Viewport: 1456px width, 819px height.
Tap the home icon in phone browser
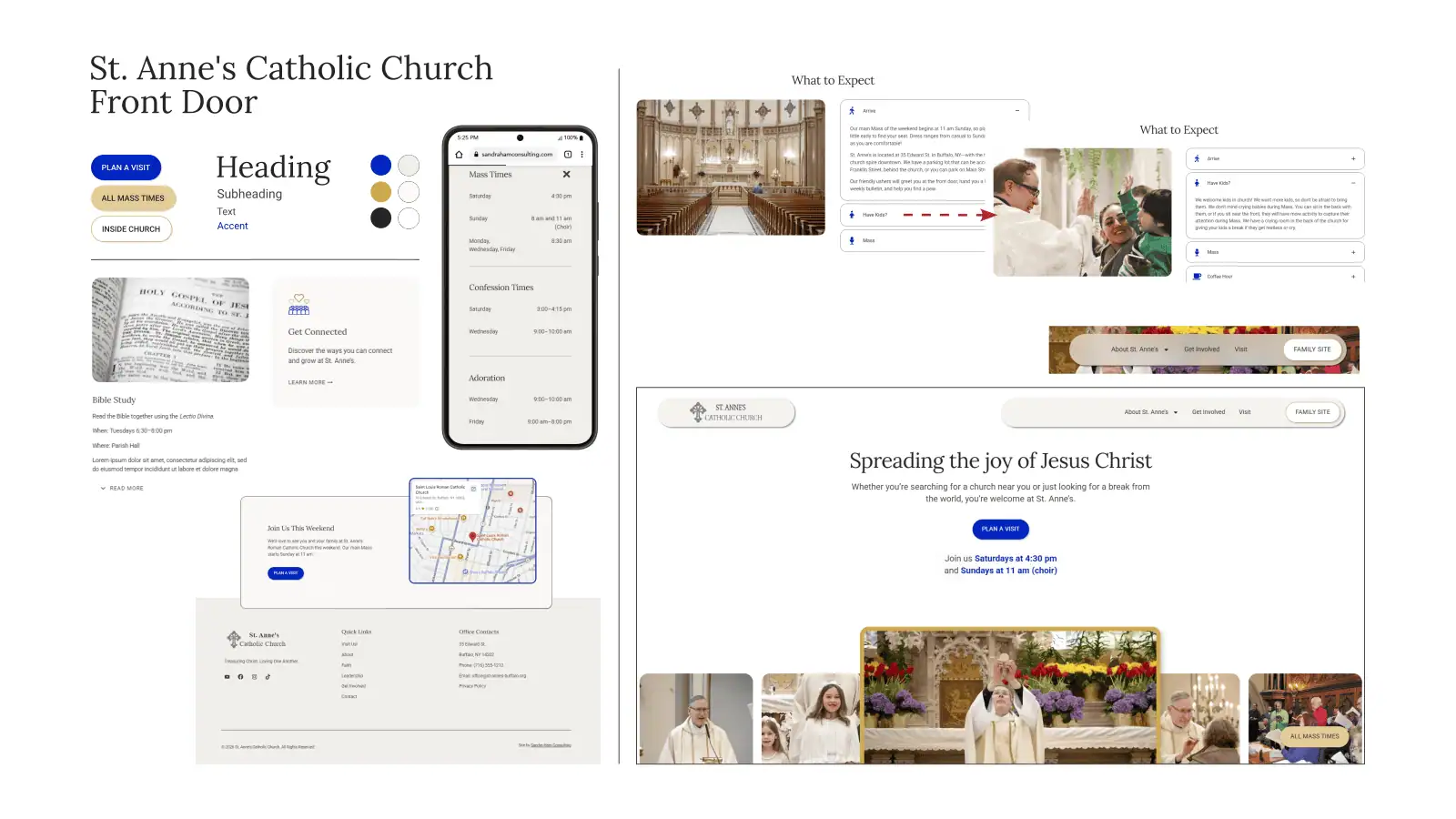coord(459,154)
